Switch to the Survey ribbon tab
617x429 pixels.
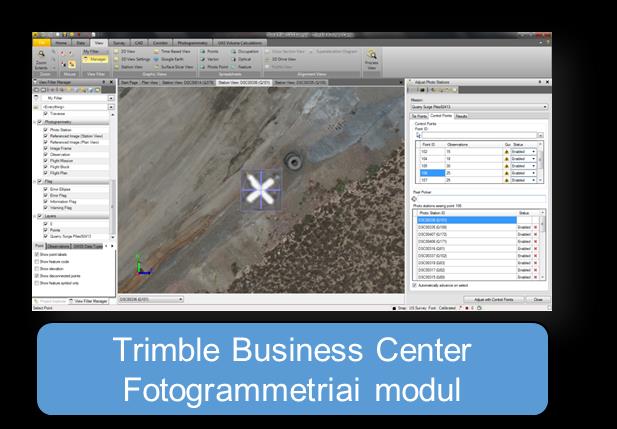[119, 43]
